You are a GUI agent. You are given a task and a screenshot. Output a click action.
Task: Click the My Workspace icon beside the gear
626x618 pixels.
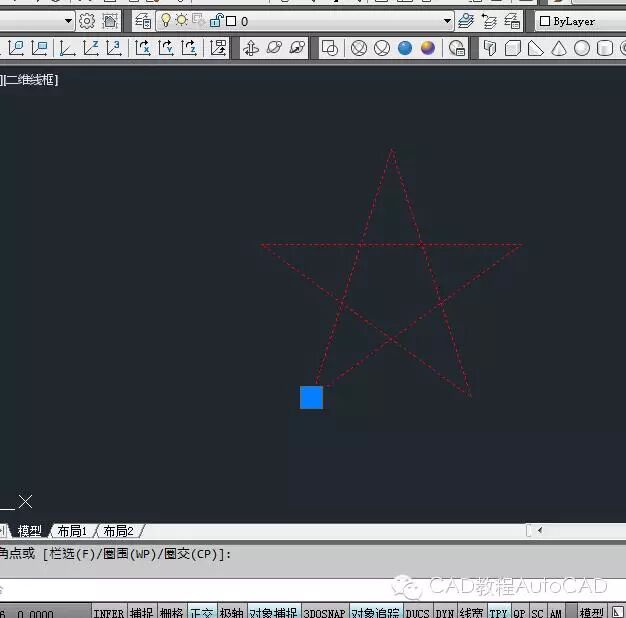click(x=110, y=21)
